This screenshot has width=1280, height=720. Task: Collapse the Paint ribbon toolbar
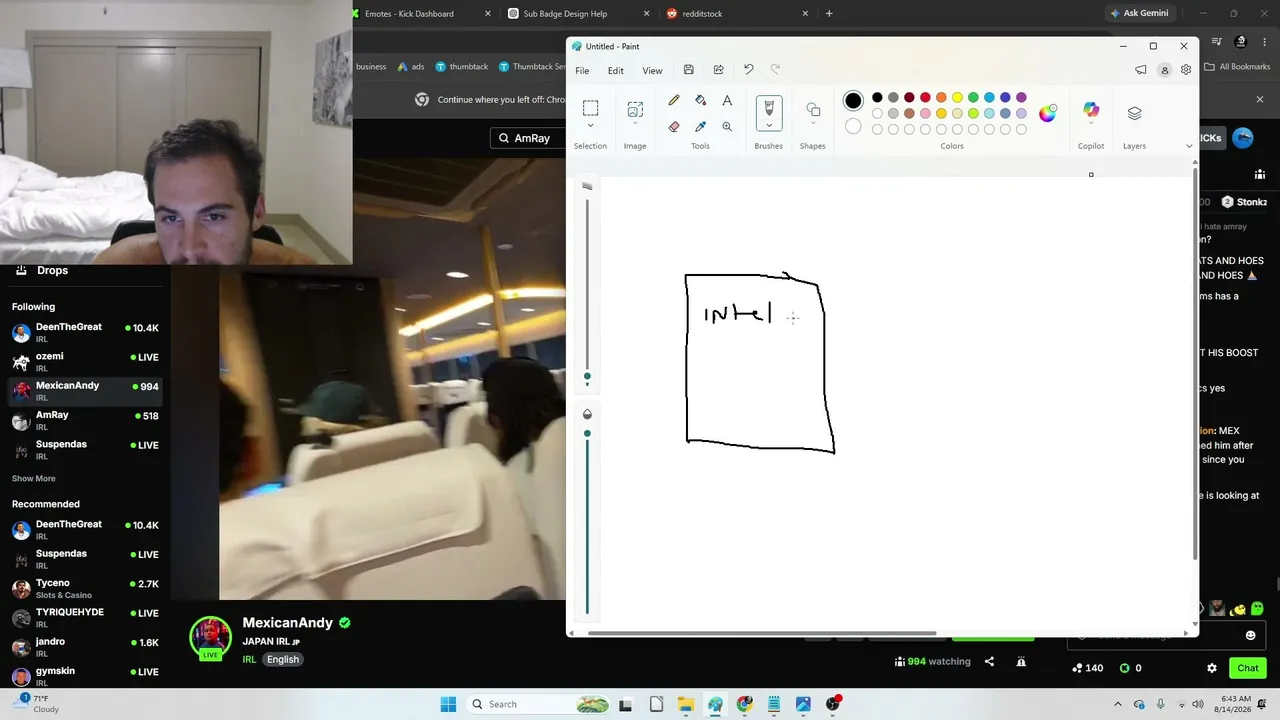click(x=1189, y=146)
